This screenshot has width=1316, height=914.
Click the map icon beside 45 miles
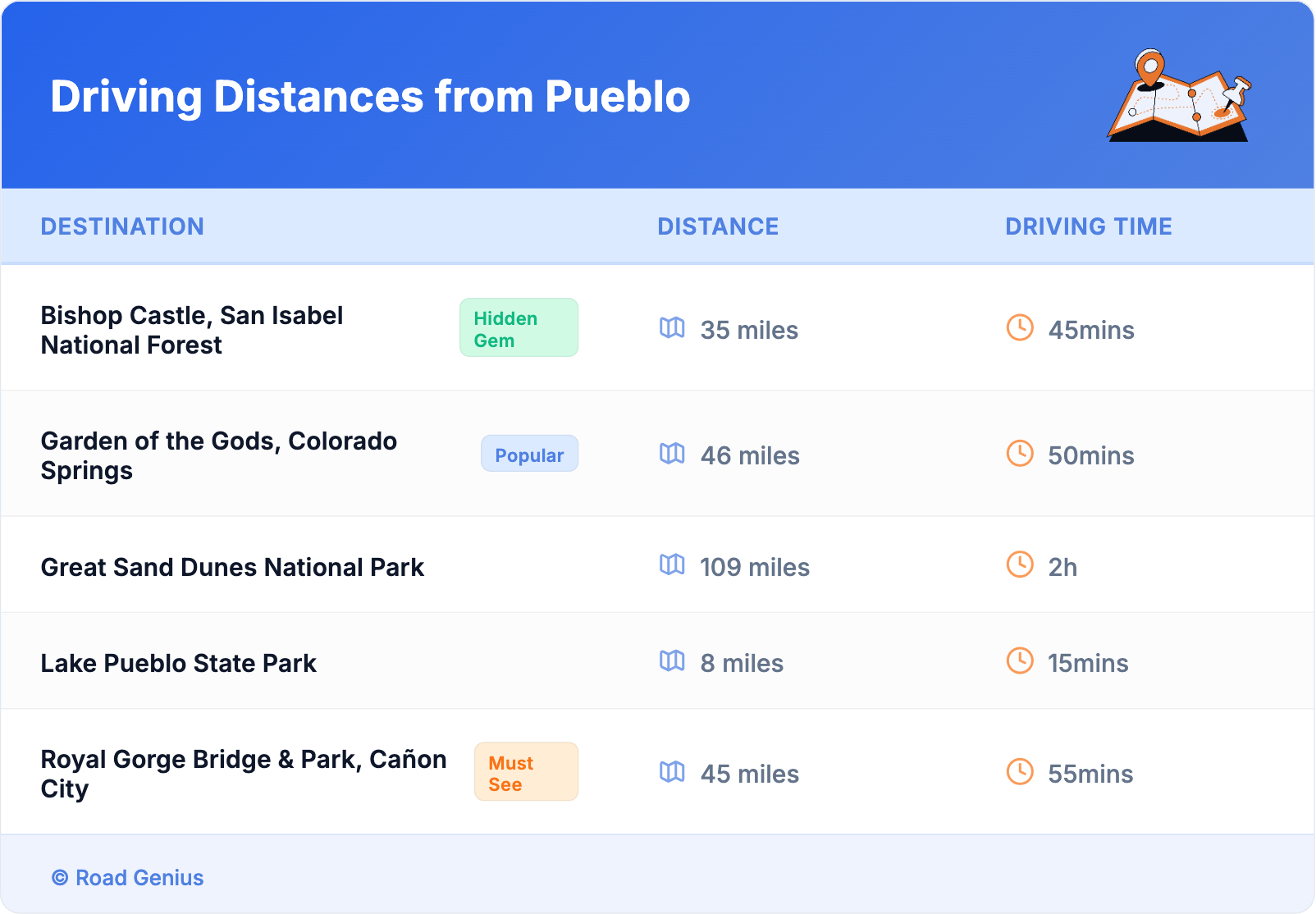tap(672, 772)
